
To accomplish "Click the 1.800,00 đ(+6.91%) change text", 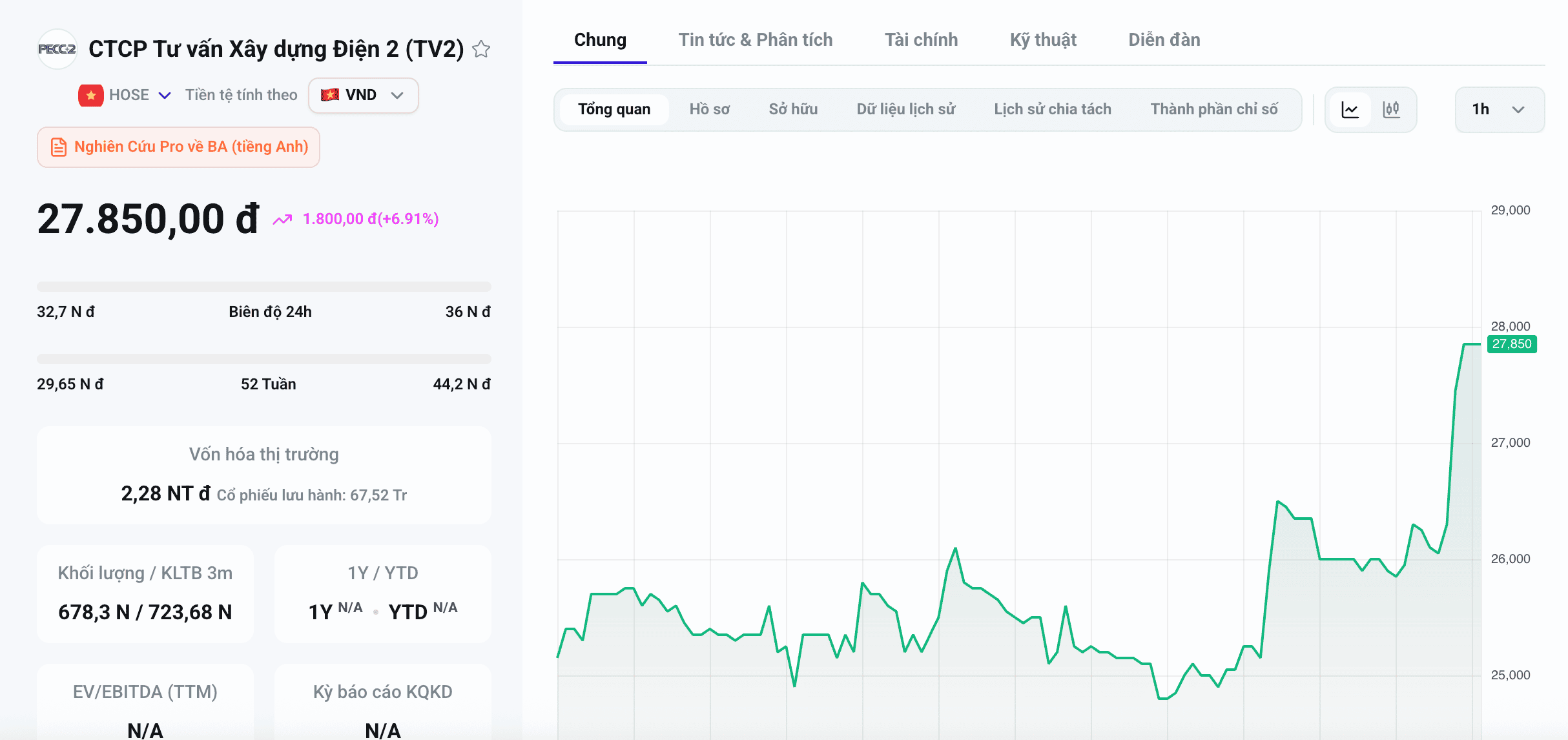I will [x=371, y=220].
